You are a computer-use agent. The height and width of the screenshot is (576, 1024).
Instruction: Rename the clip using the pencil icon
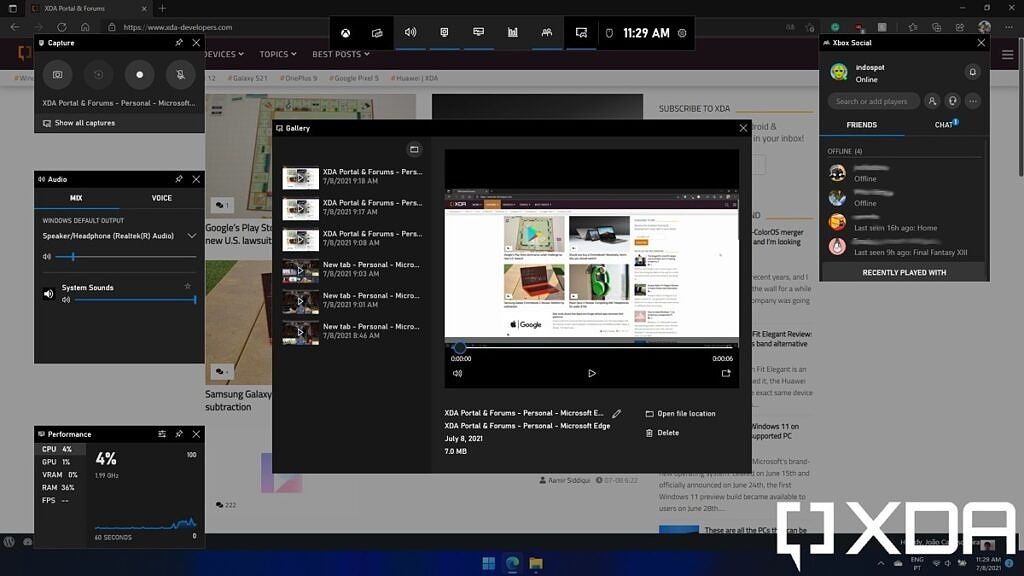pos(617,413)
